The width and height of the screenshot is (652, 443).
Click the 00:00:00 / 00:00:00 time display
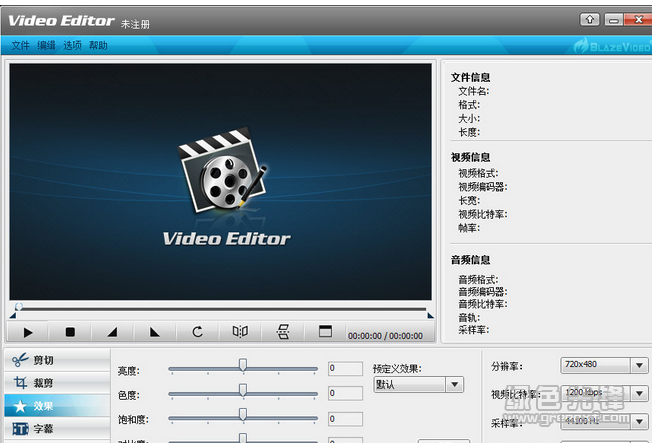pos(385,336)
